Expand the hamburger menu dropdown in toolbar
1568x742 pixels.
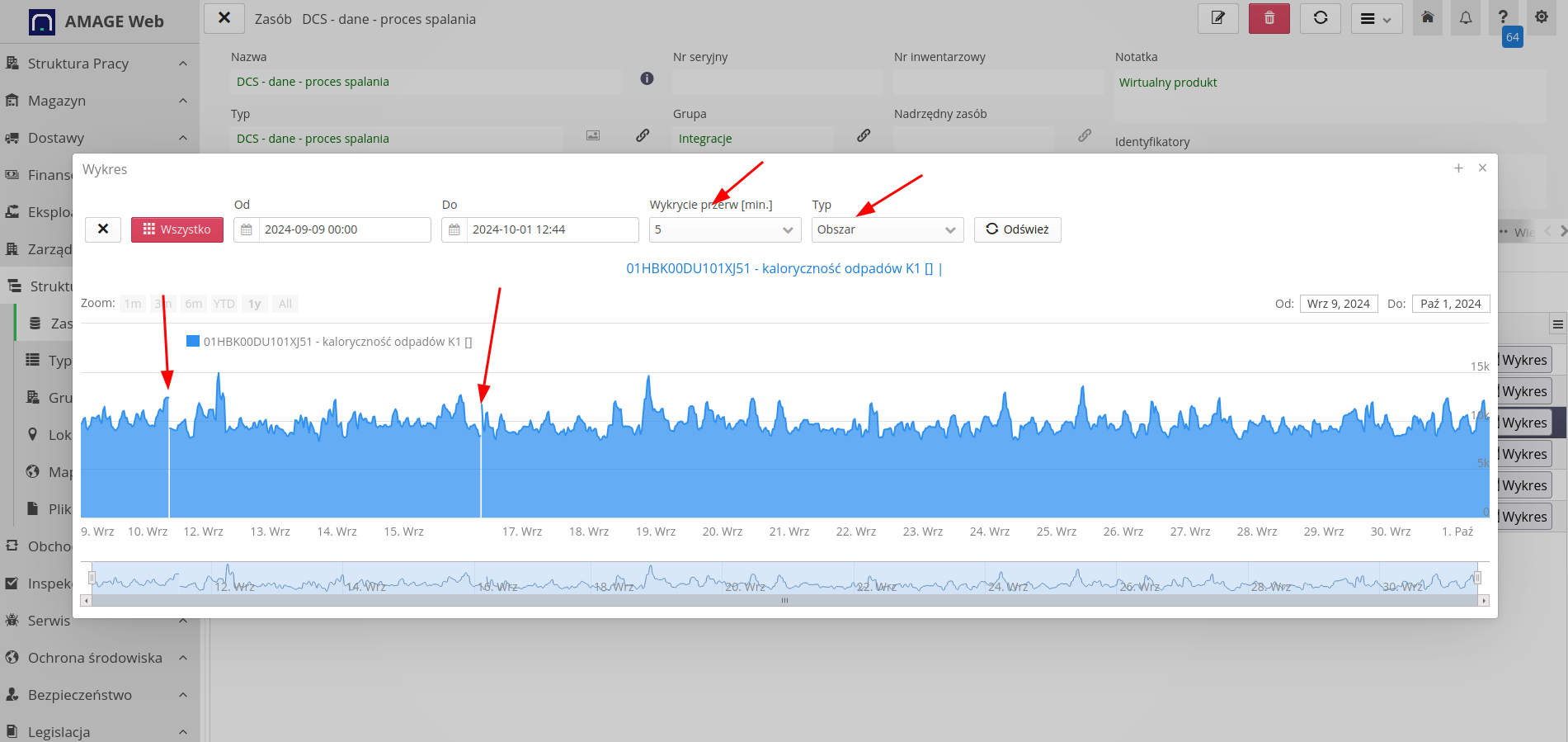tap(1376, 19)
